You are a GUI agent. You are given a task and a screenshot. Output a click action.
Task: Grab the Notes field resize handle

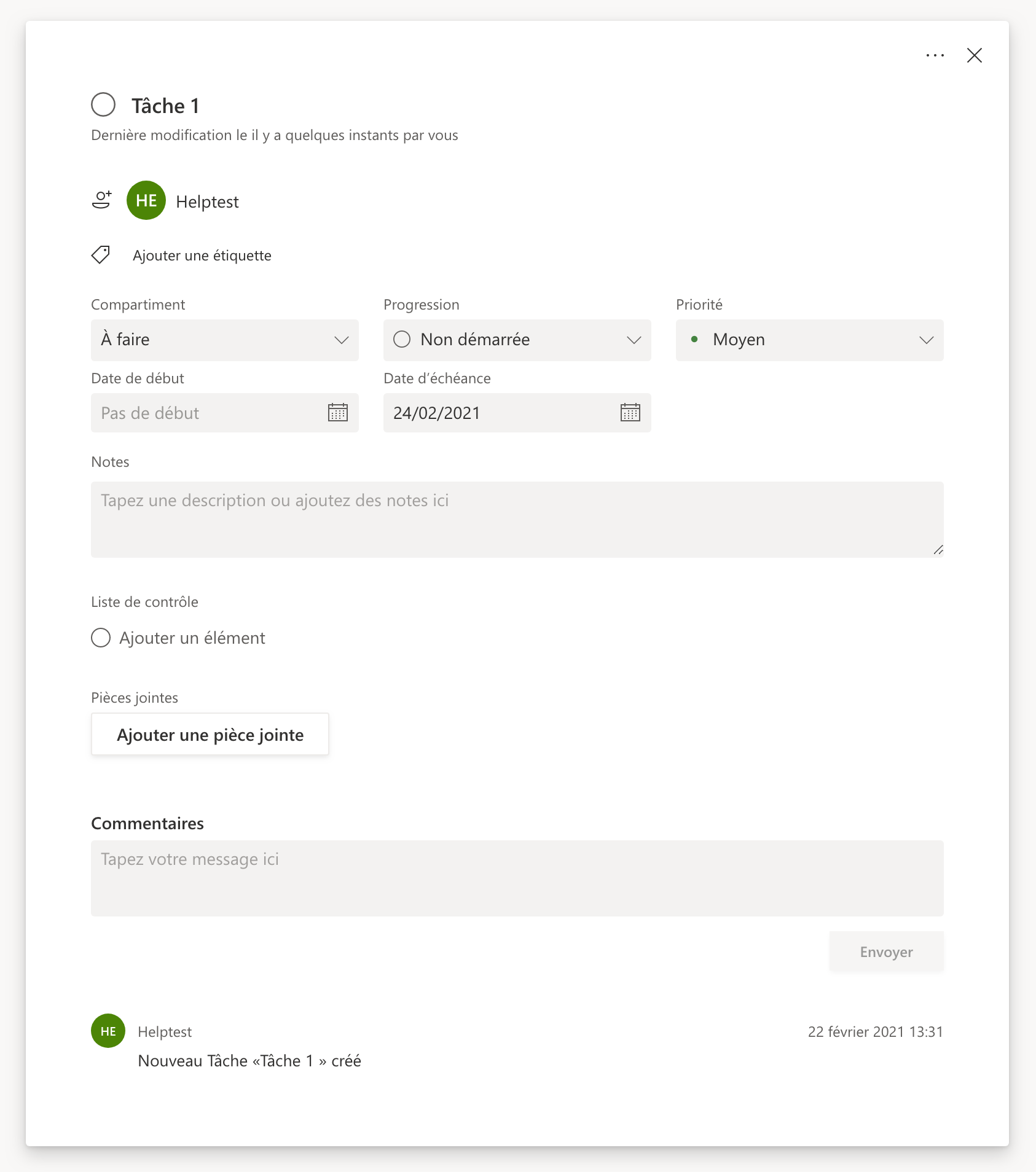pyautogui.click(x=938, y=550)
